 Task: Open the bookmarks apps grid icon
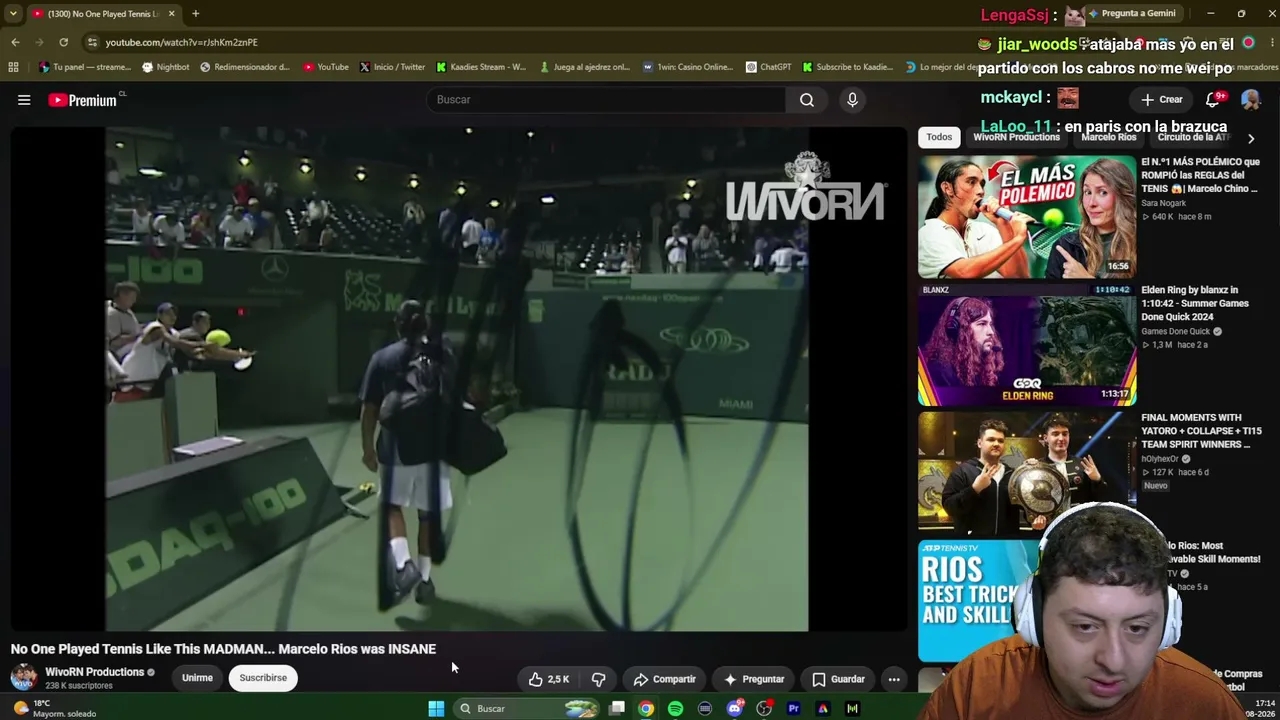click(x=13, y=67)
